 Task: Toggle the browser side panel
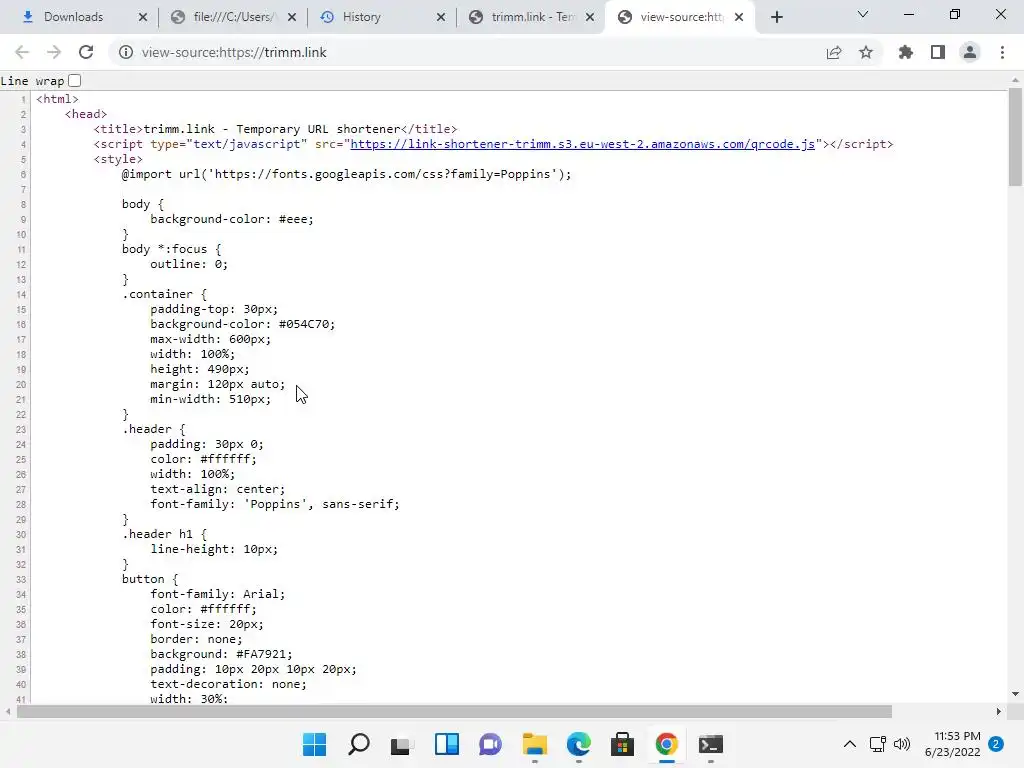point(938,52)
